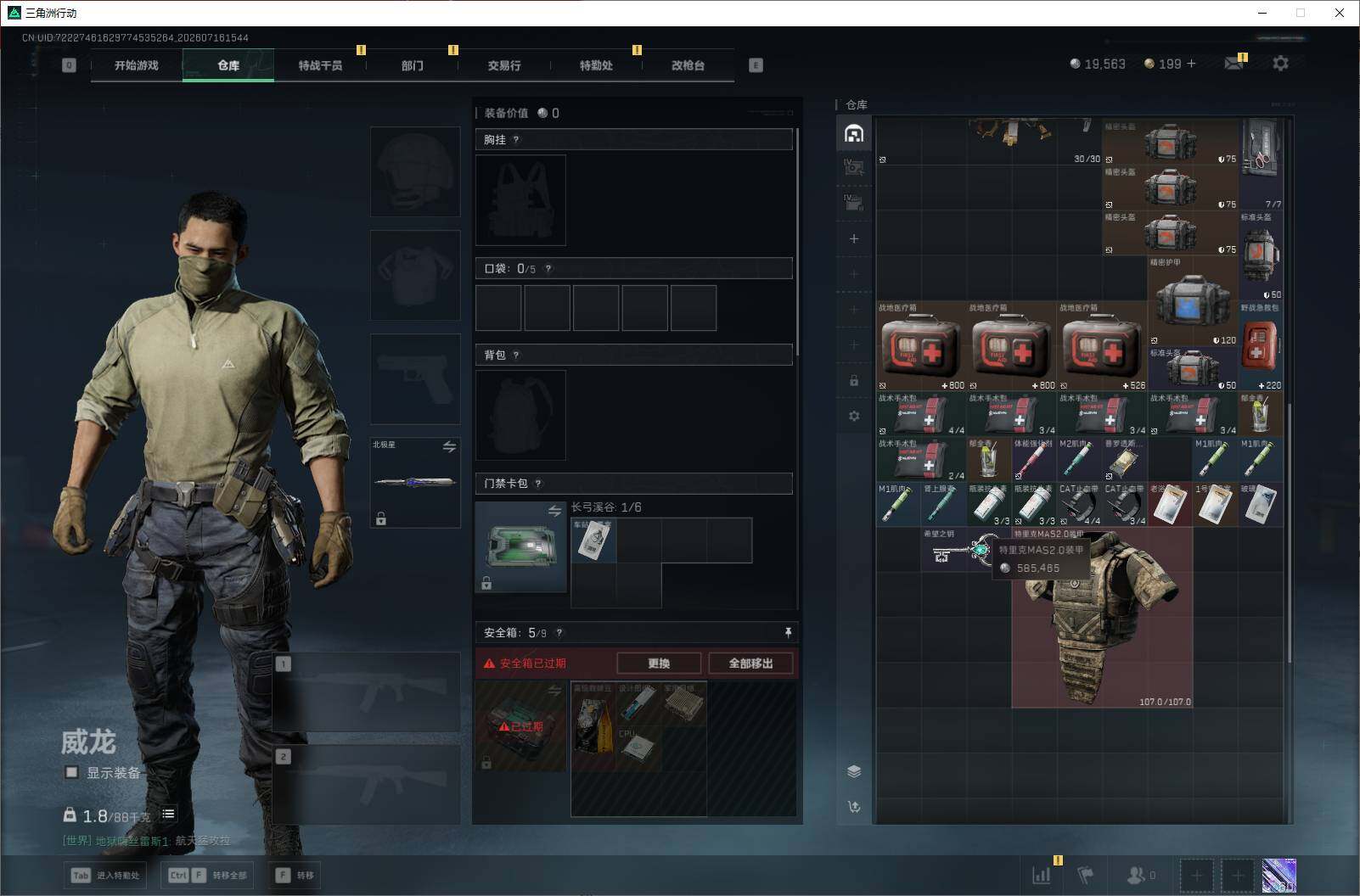
Task: Click the expired safe box icon
Action: [x=520, y=726]
